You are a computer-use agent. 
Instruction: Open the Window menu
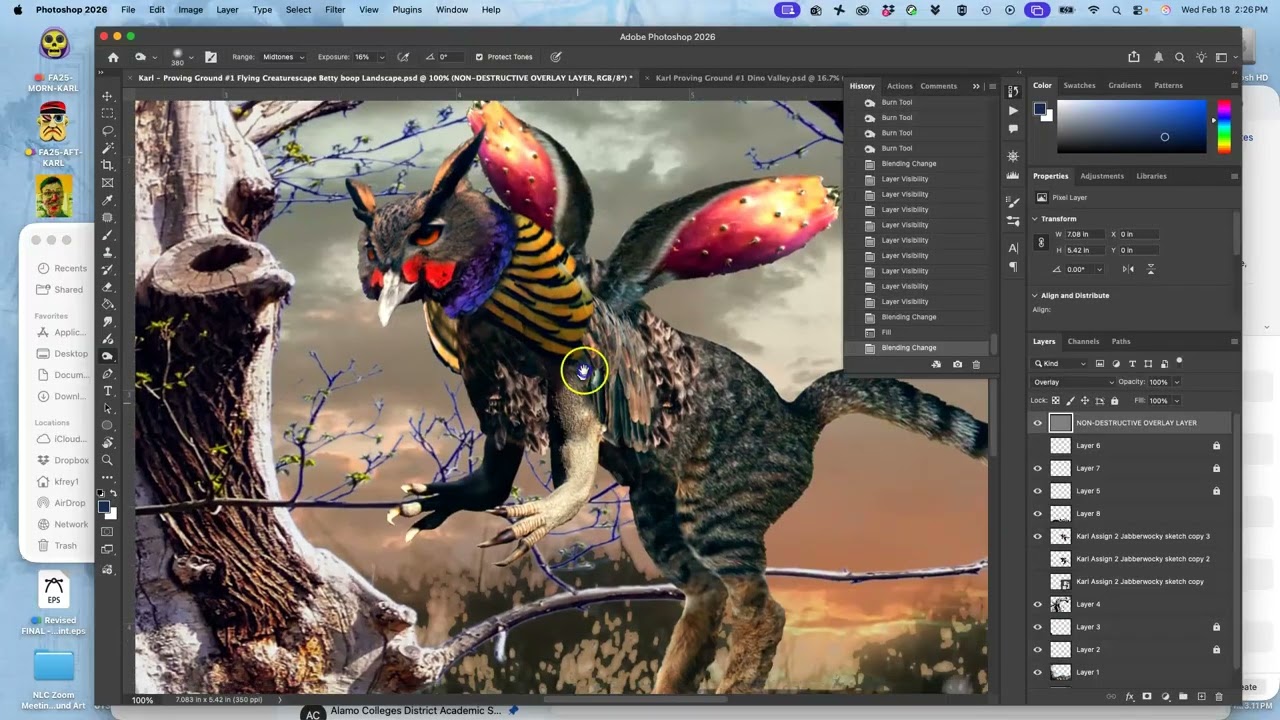coord(452,10)
